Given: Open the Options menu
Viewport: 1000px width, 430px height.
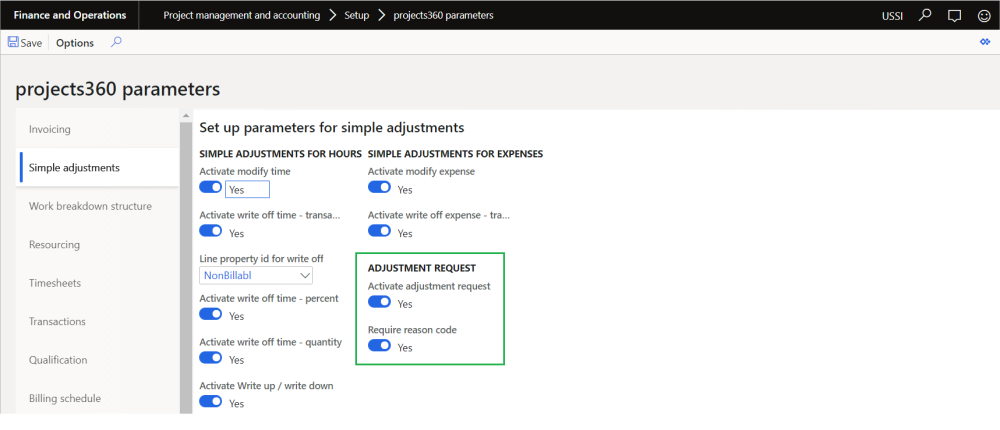Looking at the screenshot, I should [x=75, y=43].
